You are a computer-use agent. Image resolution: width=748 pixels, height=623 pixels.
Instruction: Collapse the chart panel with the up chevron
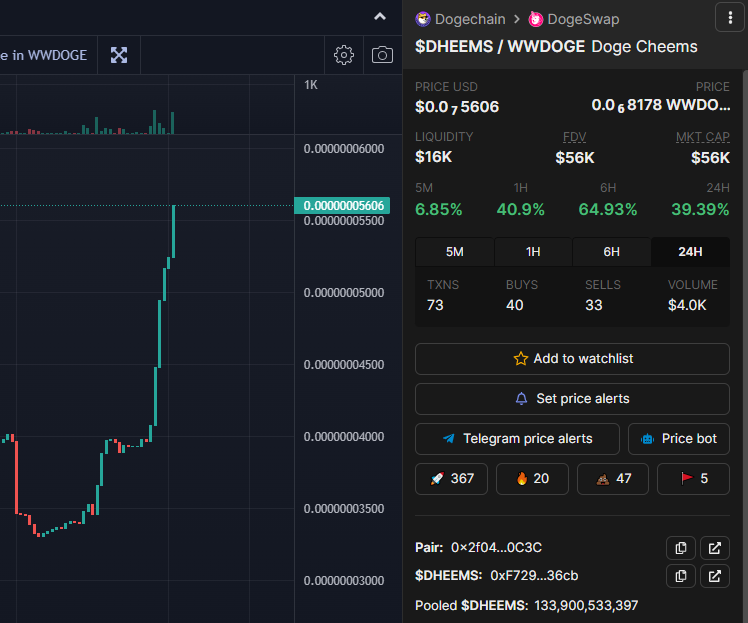click(380, 17)
